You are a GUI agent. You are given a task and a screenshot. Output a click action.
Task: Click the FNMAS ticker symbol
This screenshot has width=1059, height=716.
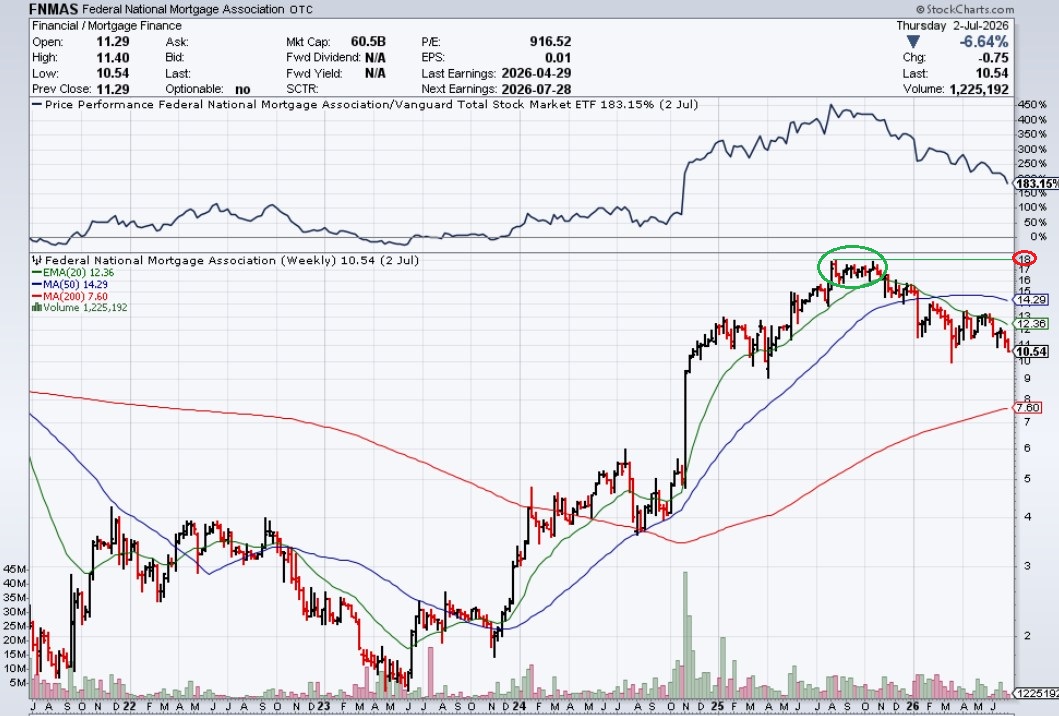click(x=53, y=9)
